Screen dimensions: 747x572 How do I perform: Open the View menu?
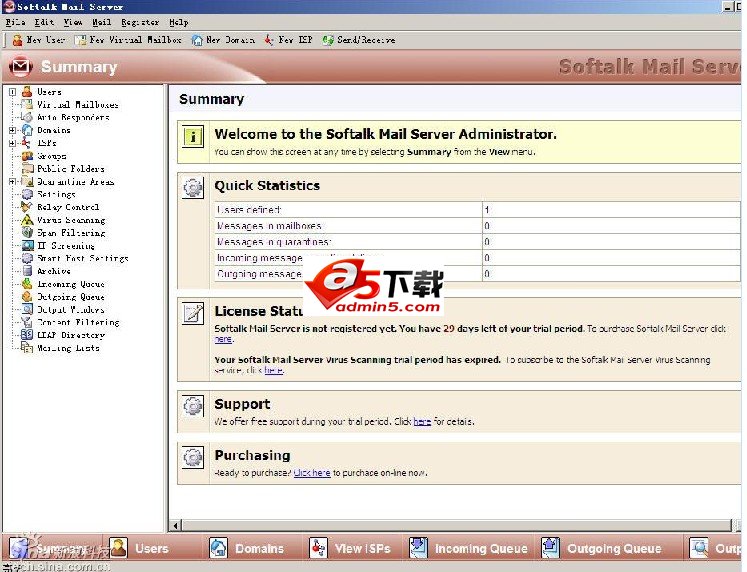(x=73, y=22)
